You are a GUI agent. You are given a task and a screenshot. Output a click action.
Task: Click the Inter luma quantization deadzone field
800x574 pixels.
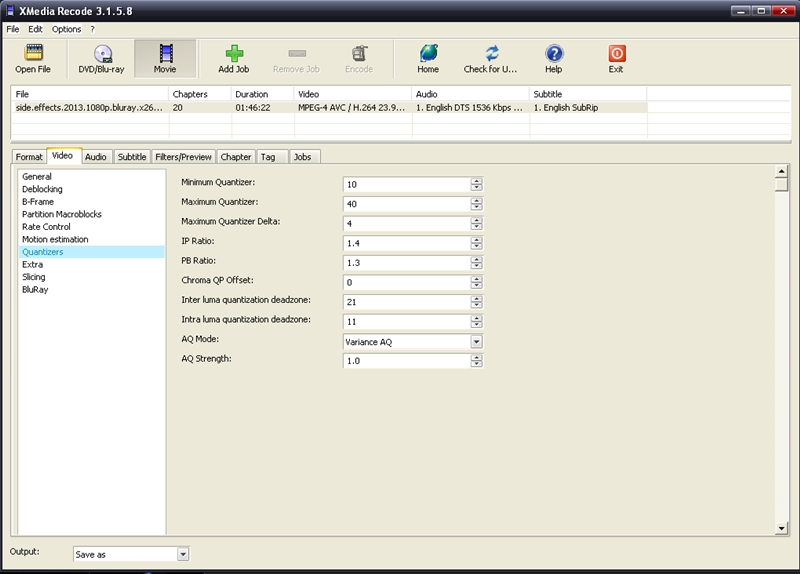point(407,302)
